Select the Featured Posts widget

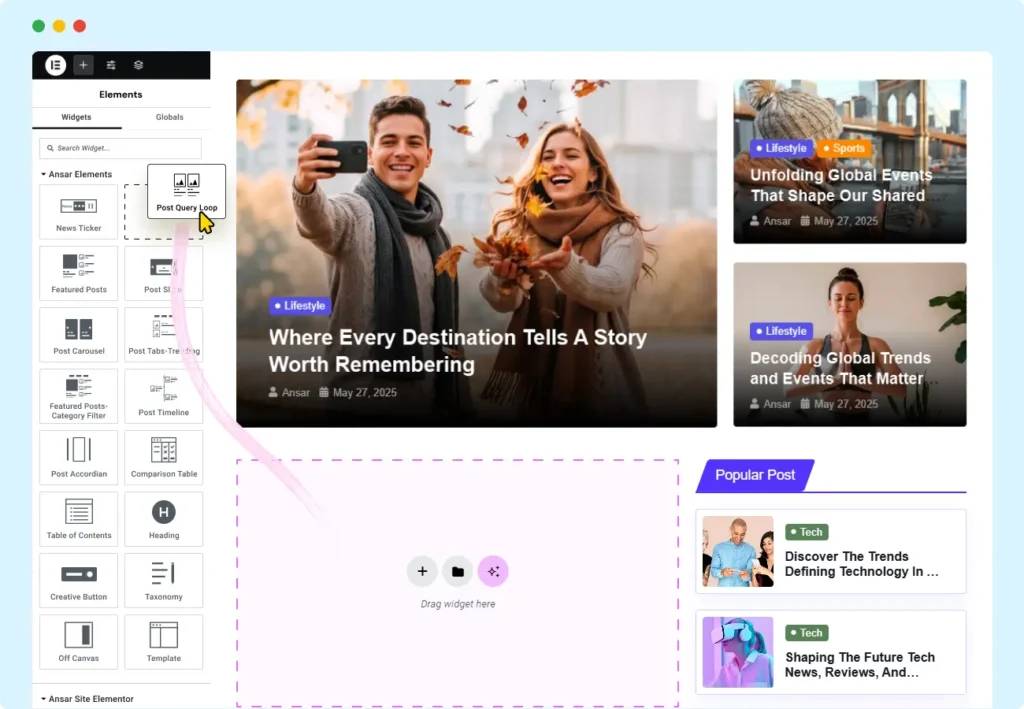78,273
